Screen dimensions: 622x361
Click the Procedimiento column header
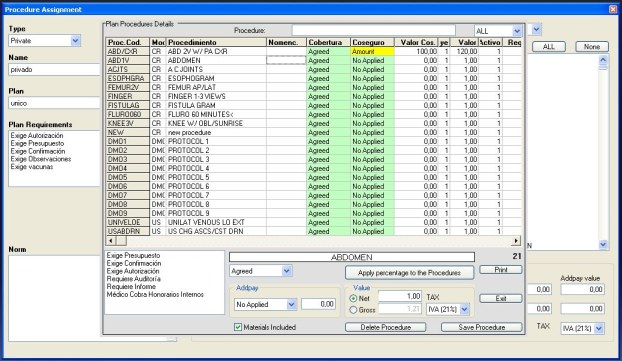[x=216, y=42]
